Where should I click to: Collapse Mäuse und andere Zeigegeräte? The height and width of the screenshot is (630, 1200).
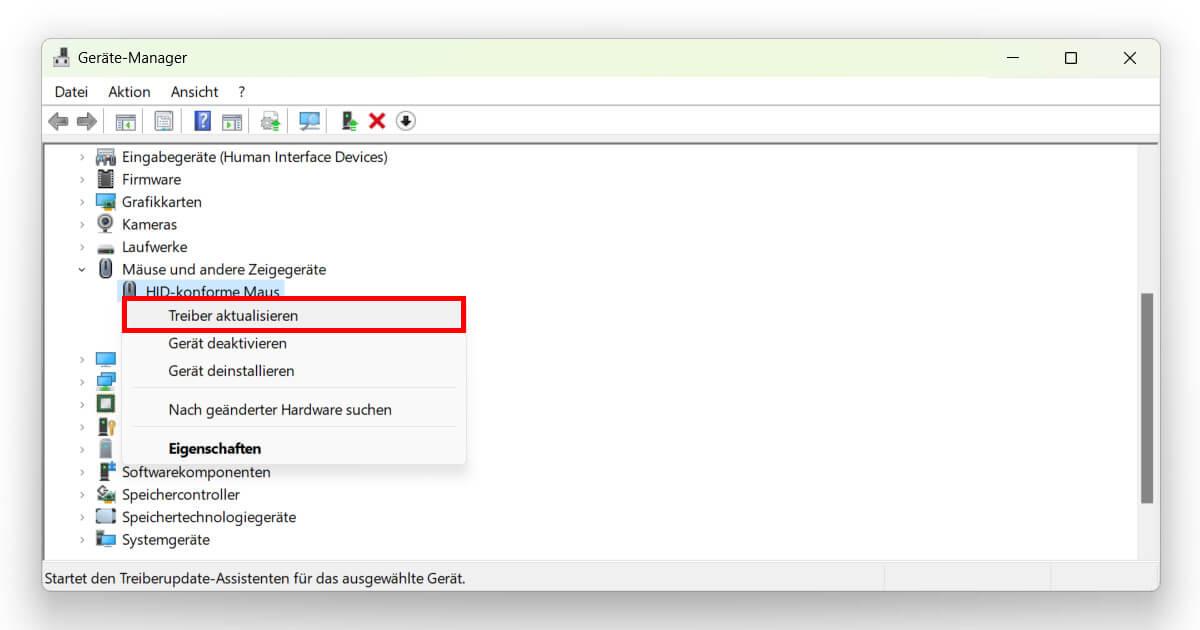(x=82, y=269)
